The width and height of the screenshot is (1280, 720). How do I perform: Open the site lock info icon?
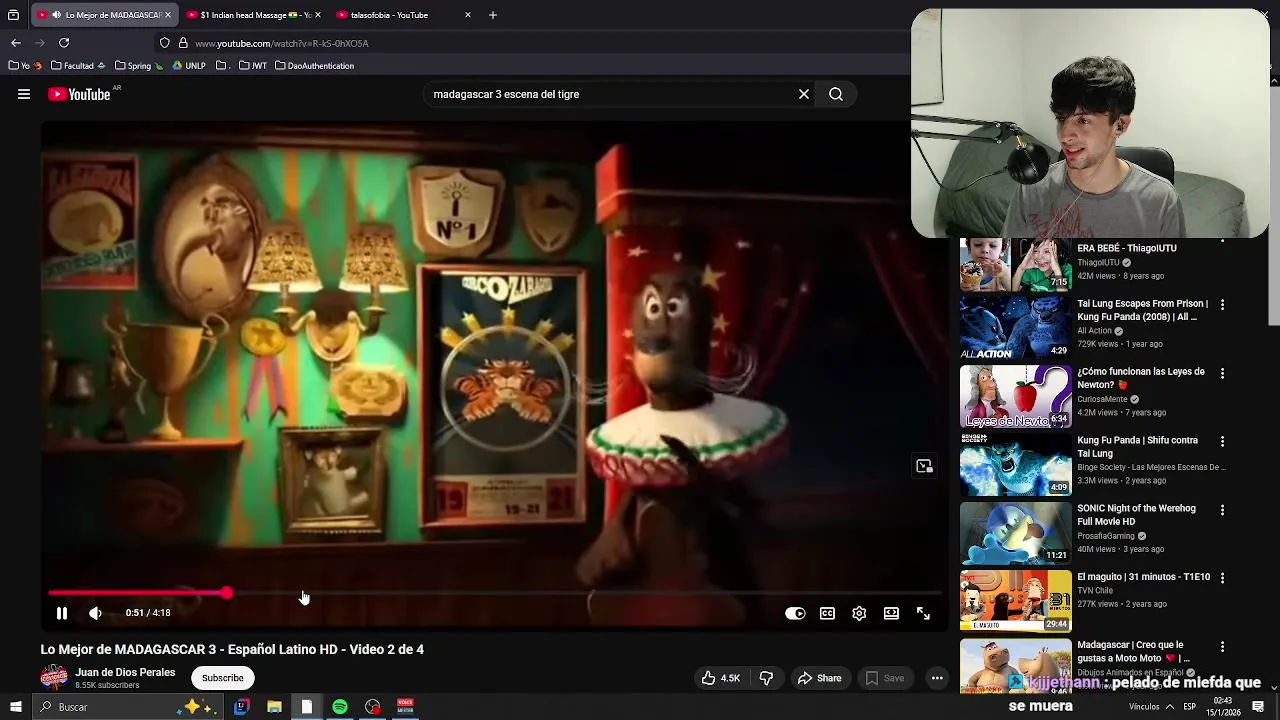tap(183, 43)
